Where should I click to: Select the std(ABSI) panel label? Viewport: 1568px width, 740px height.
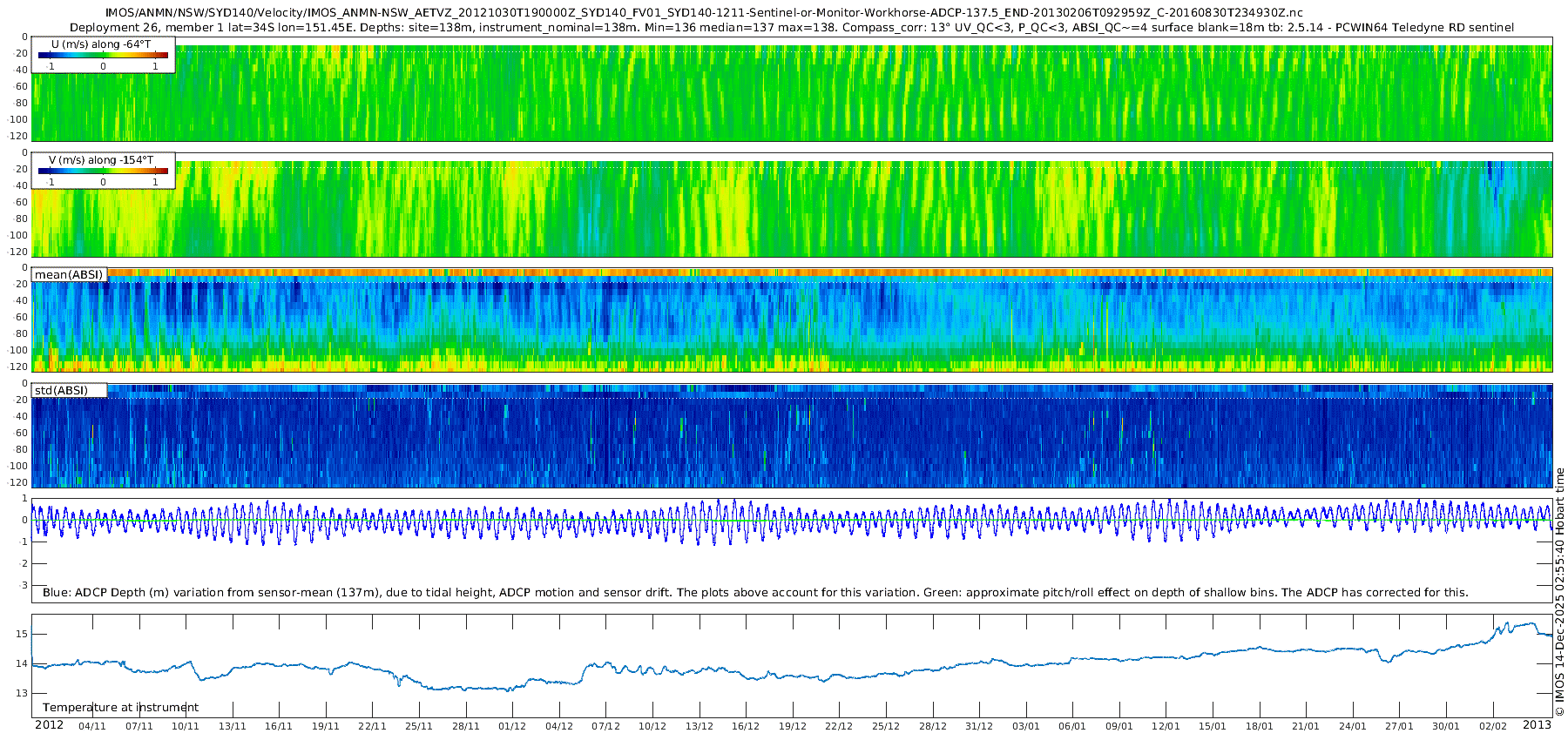click(x=69, y=391)
